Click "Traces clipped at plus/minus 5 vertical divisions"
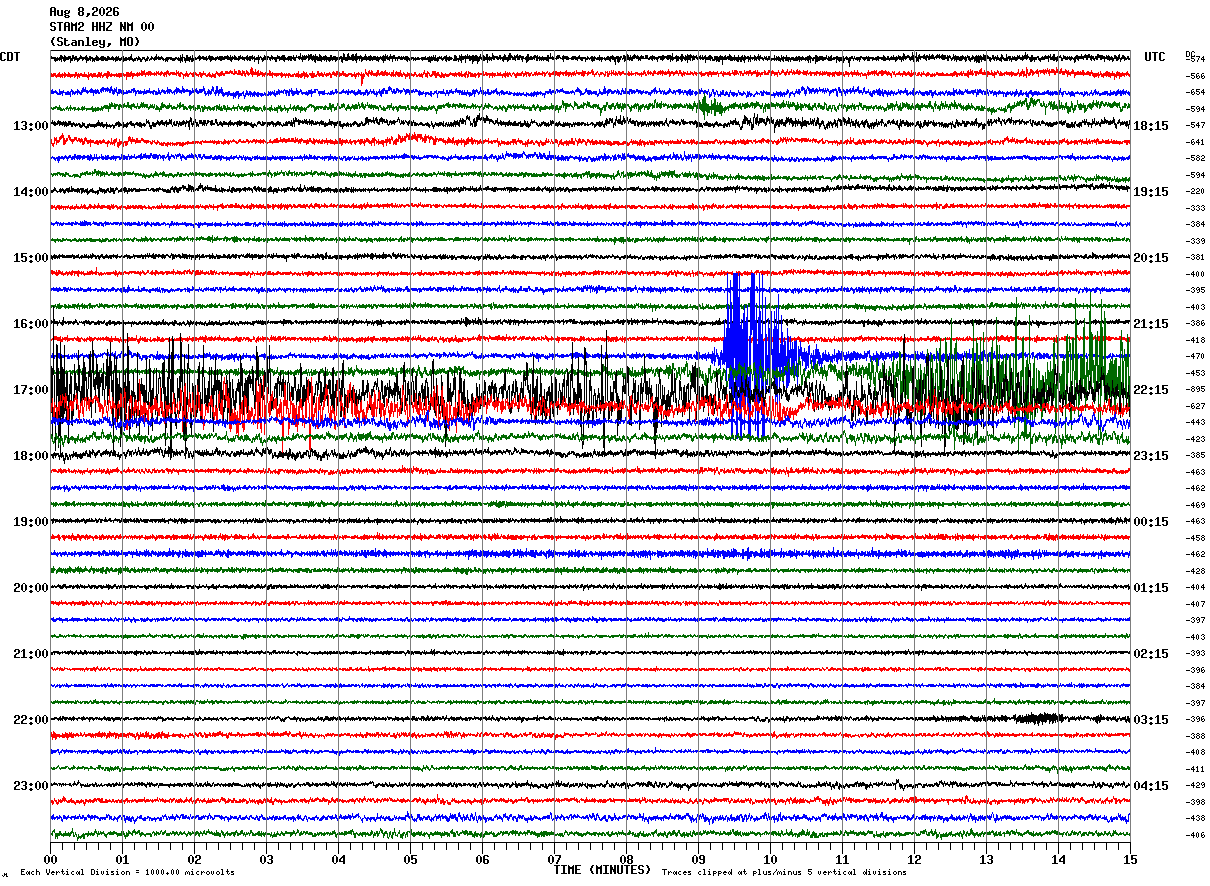Screen dimensions: 1210x886 coord(784,872)
